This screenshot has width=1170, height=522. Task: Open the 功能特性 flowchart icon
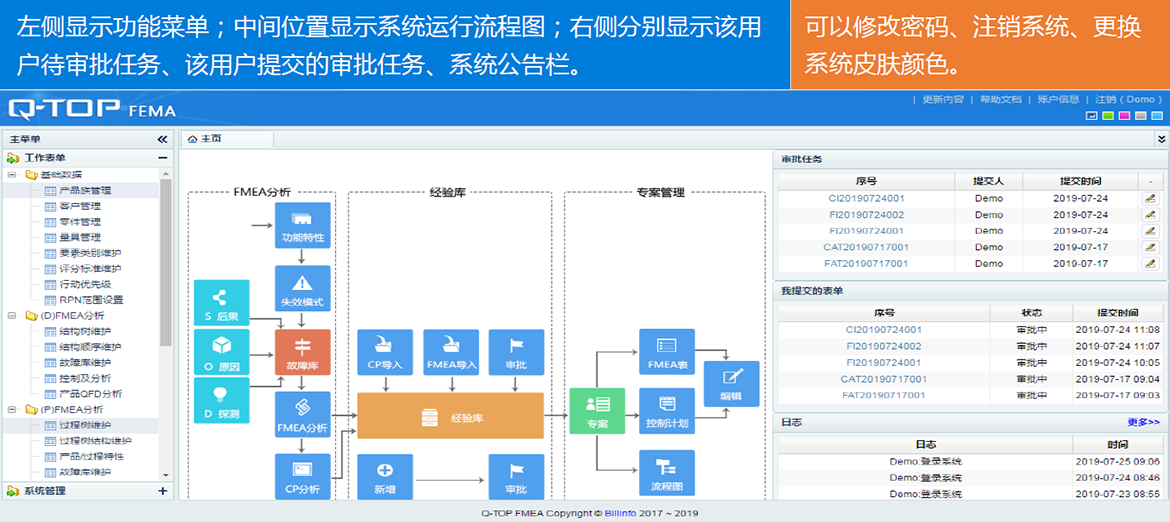point(302,225)
